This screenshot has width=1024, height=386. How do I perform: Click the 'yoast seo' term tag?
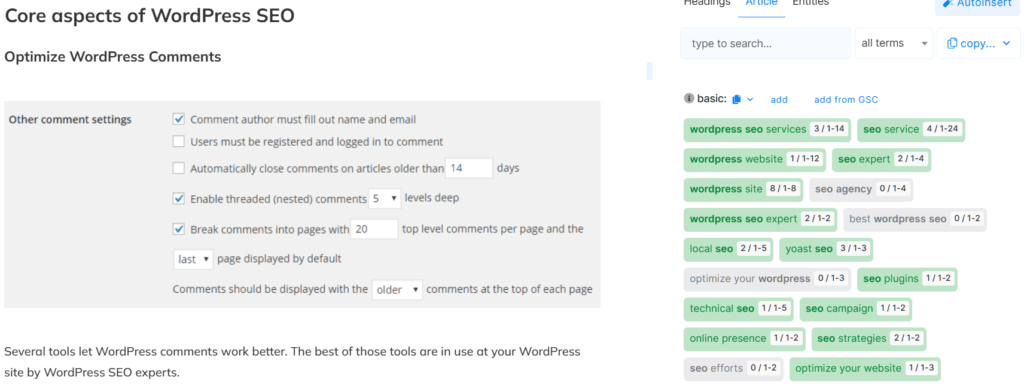click(826, 249)
